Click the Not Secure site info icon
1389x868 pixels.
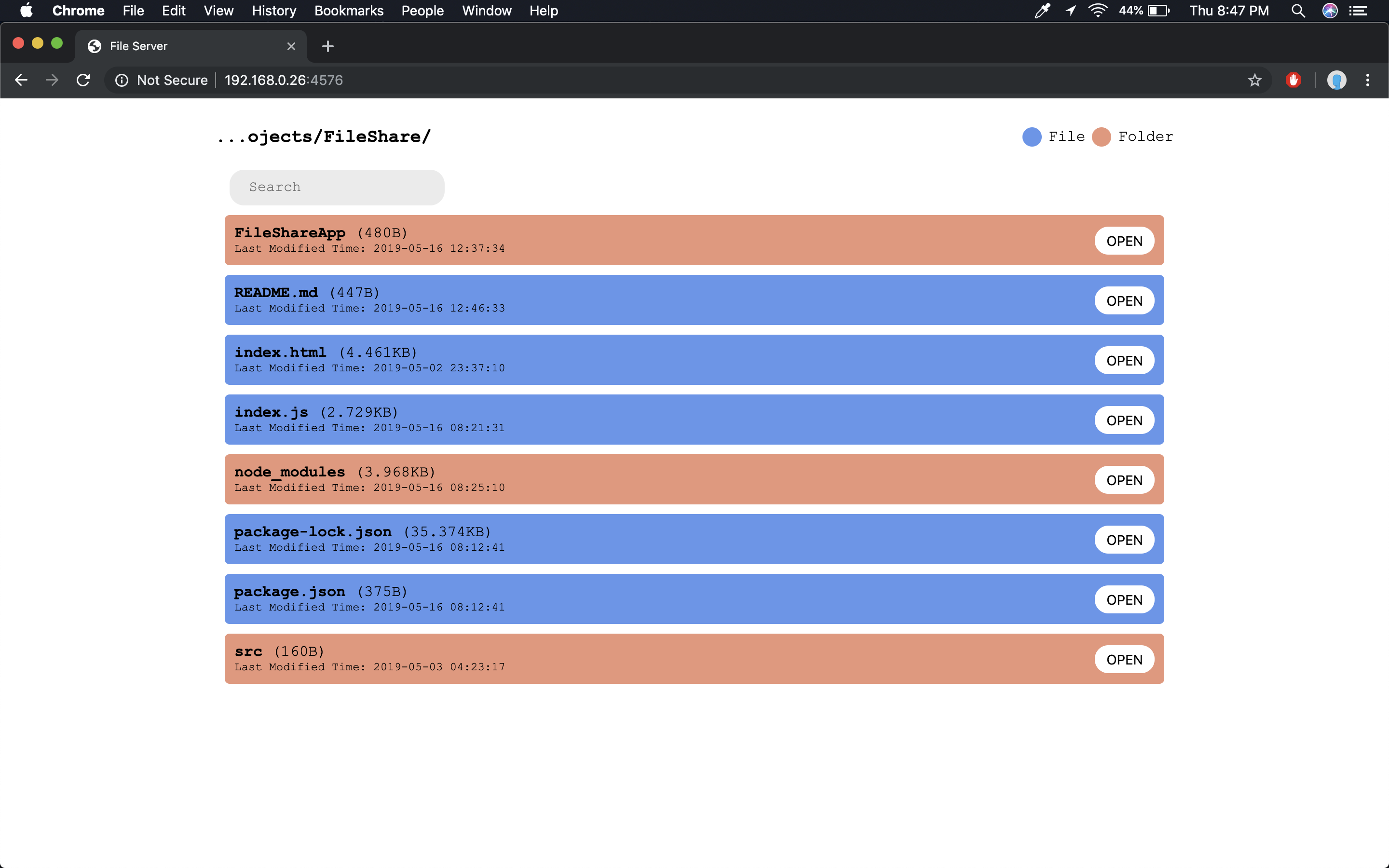(x=122, y=80)
